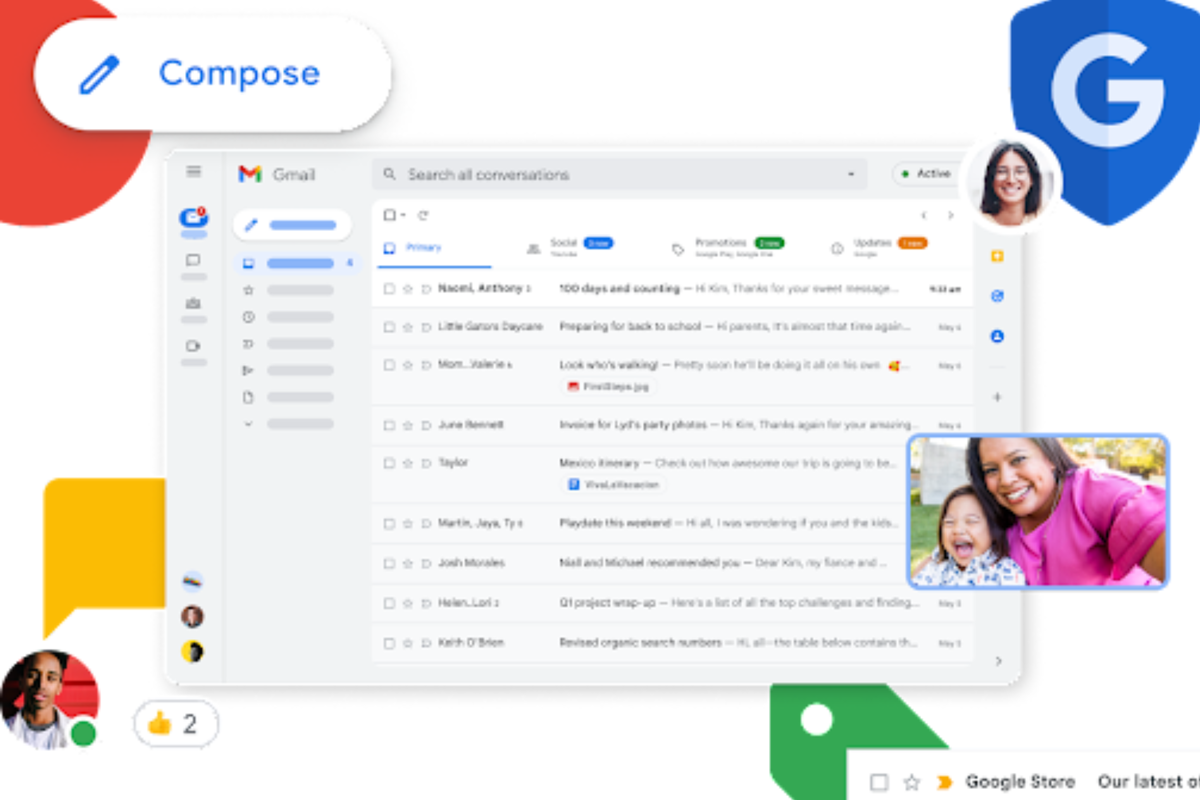The height and width of the screenshot is (800, 1200).
Task: Select the Keith O'Brien email checkbox
Action: click(x=390, y=642)
